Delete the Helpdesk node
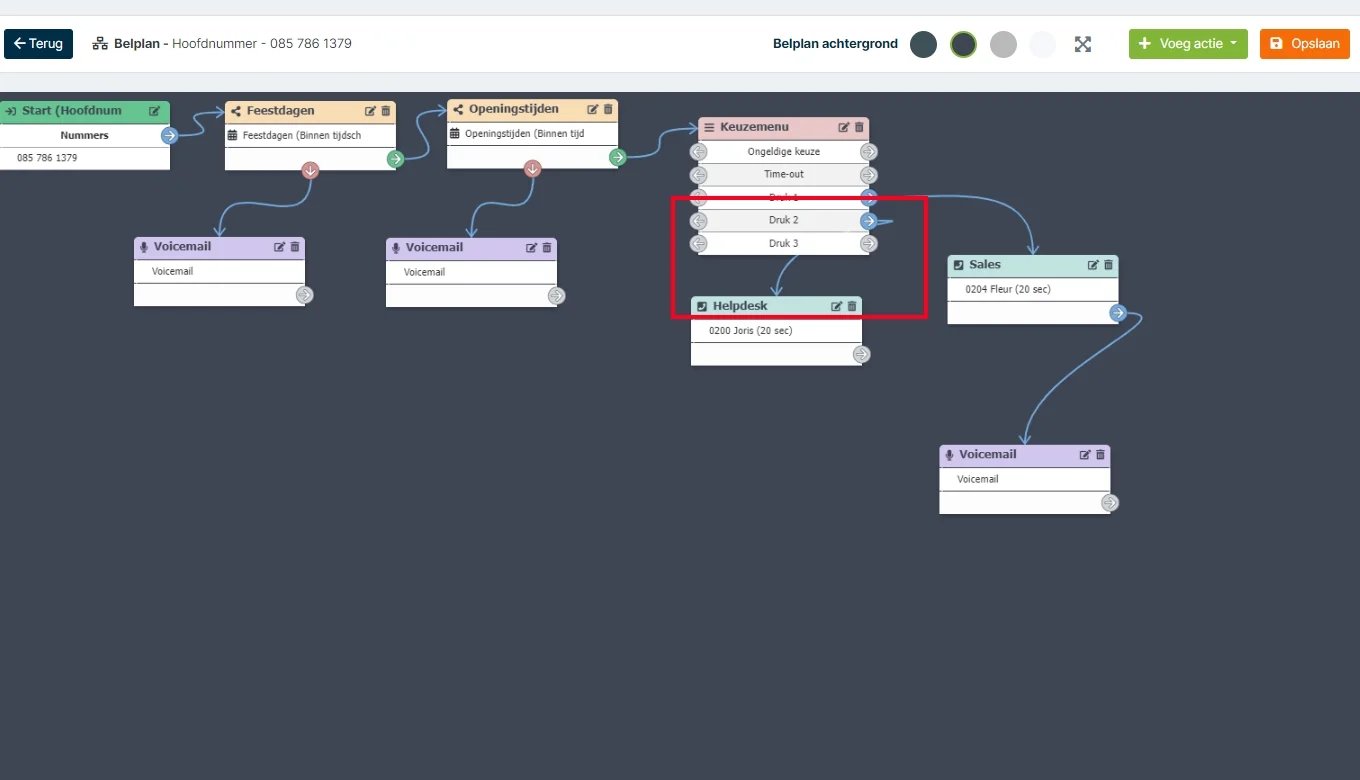Screen dimensions: 1360x780 click(852, 306)
